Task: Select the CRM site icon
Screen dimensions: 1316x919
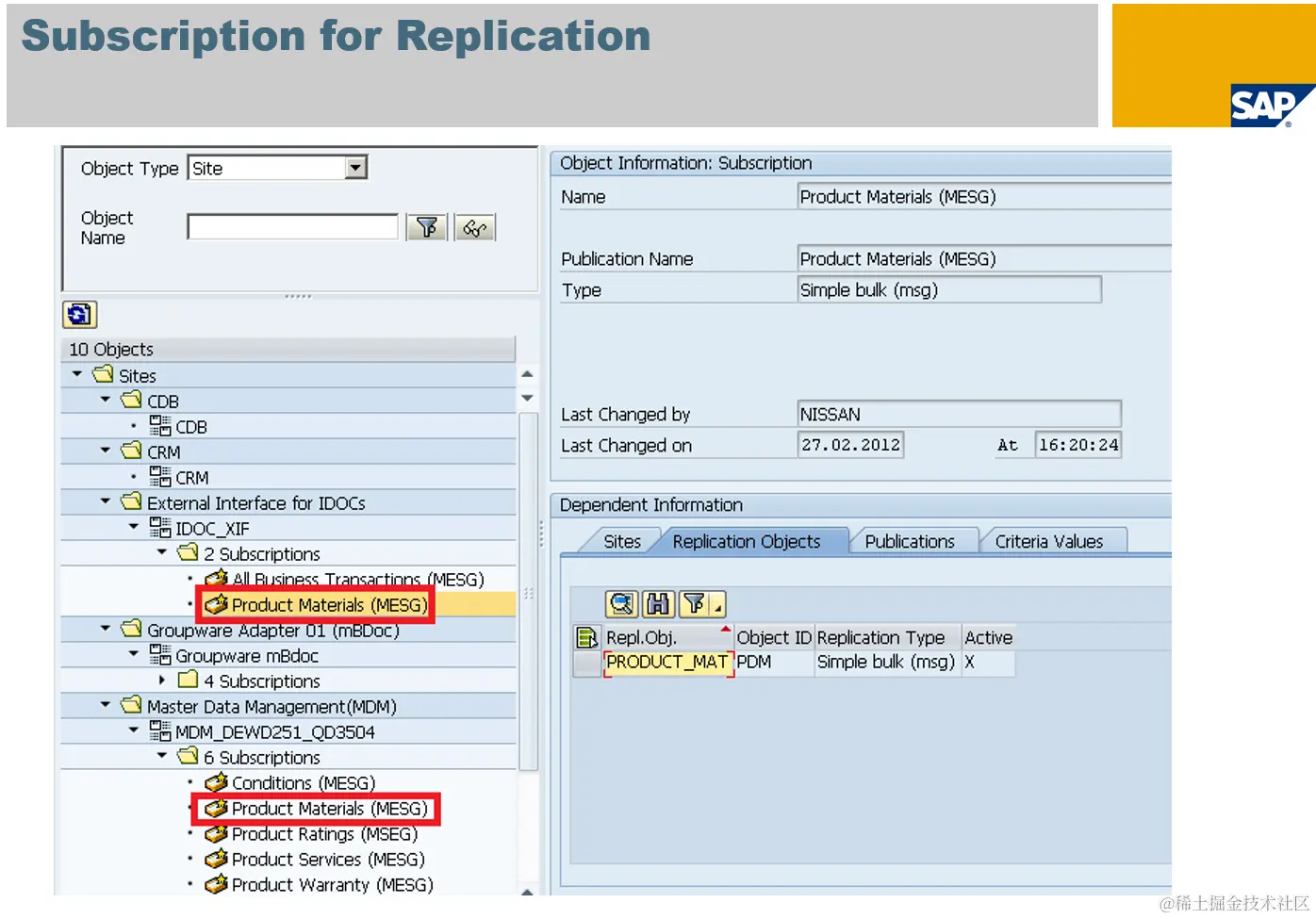Action: coord(160,477)
